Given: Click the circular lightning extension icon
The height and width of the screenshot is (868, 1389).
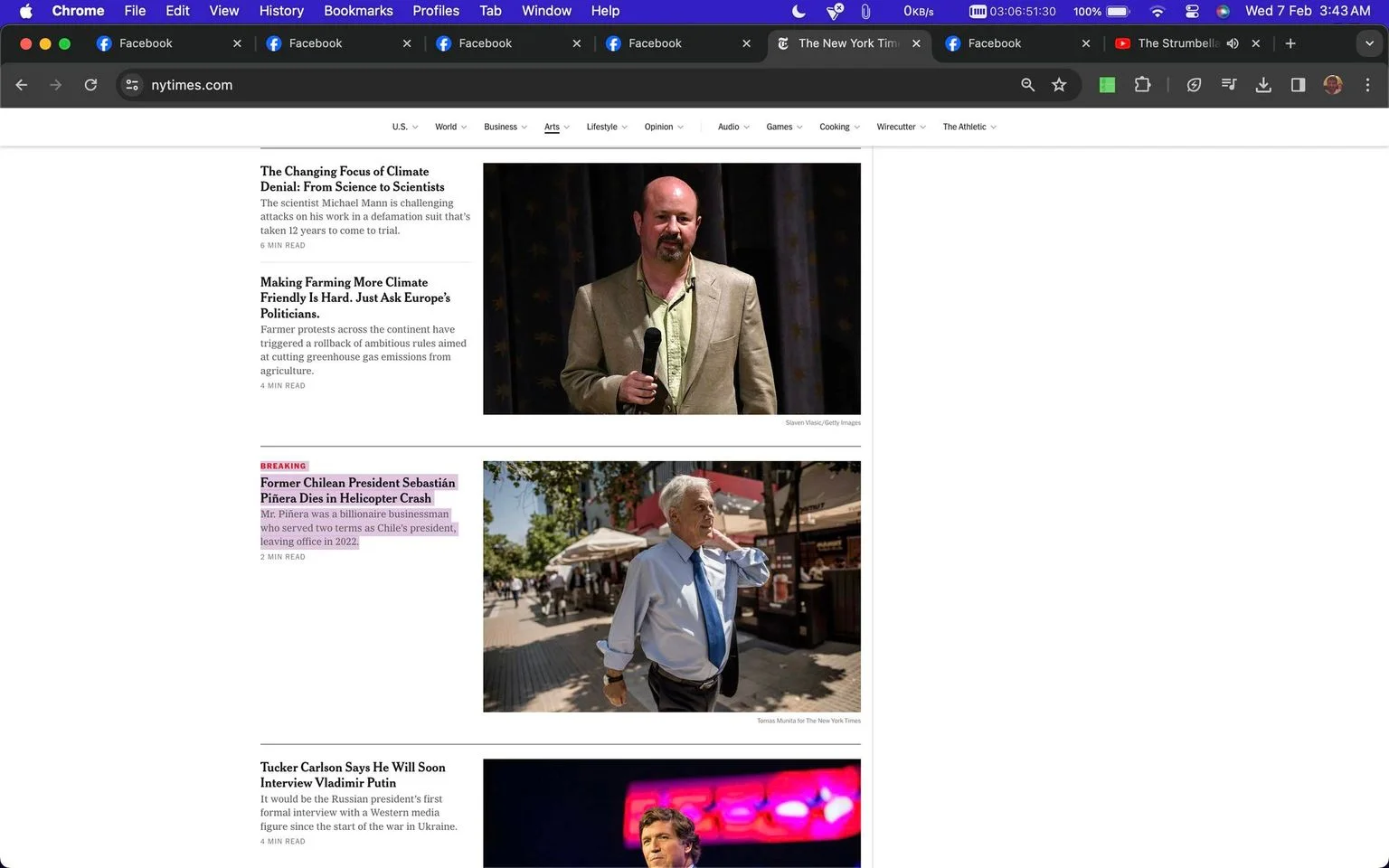Looking at the screenshot, I should point(1194,85).
